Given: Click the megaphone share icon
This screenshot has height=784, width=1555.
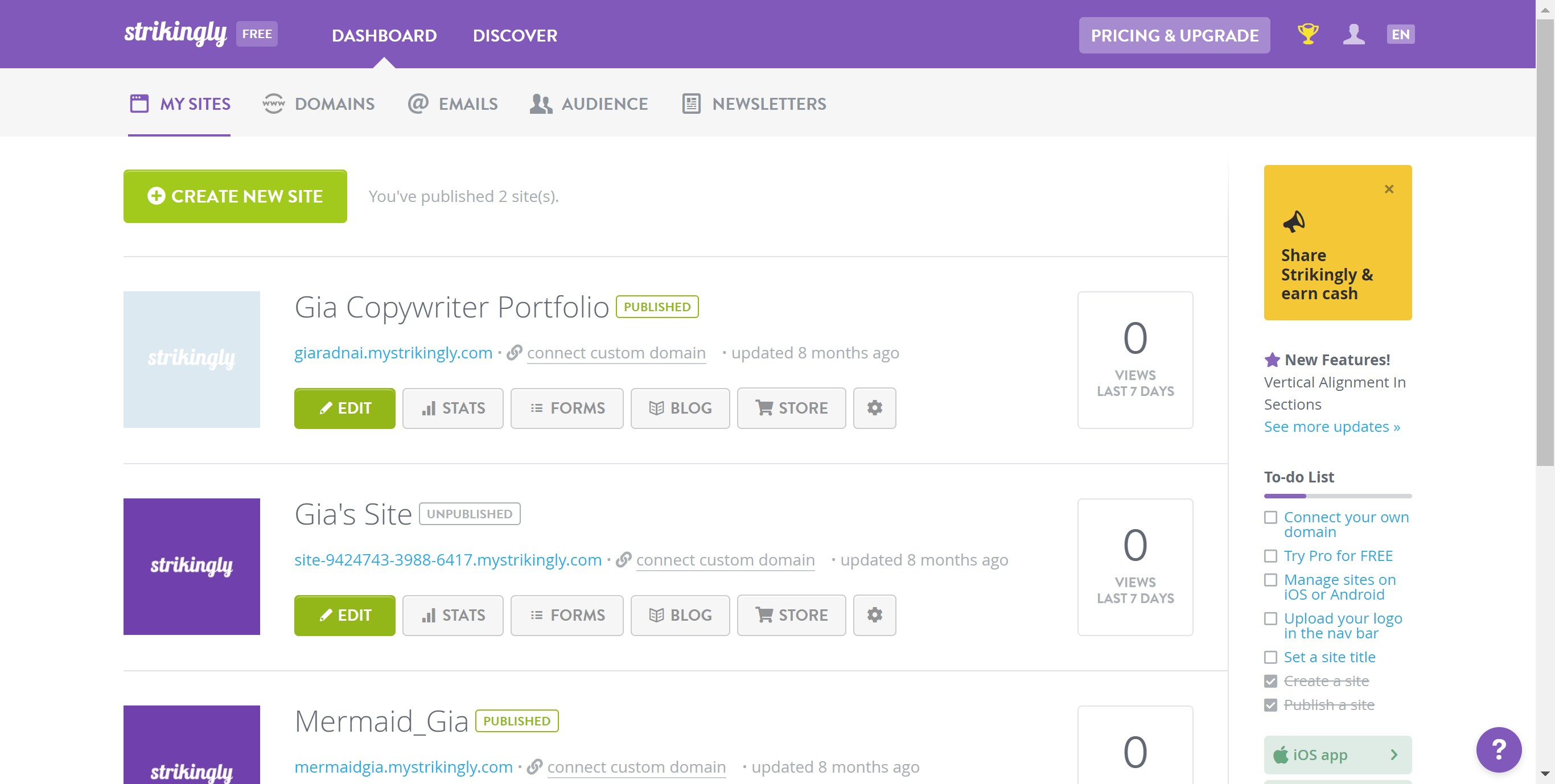Looking at the screenshot, I should coord(1294,222).
